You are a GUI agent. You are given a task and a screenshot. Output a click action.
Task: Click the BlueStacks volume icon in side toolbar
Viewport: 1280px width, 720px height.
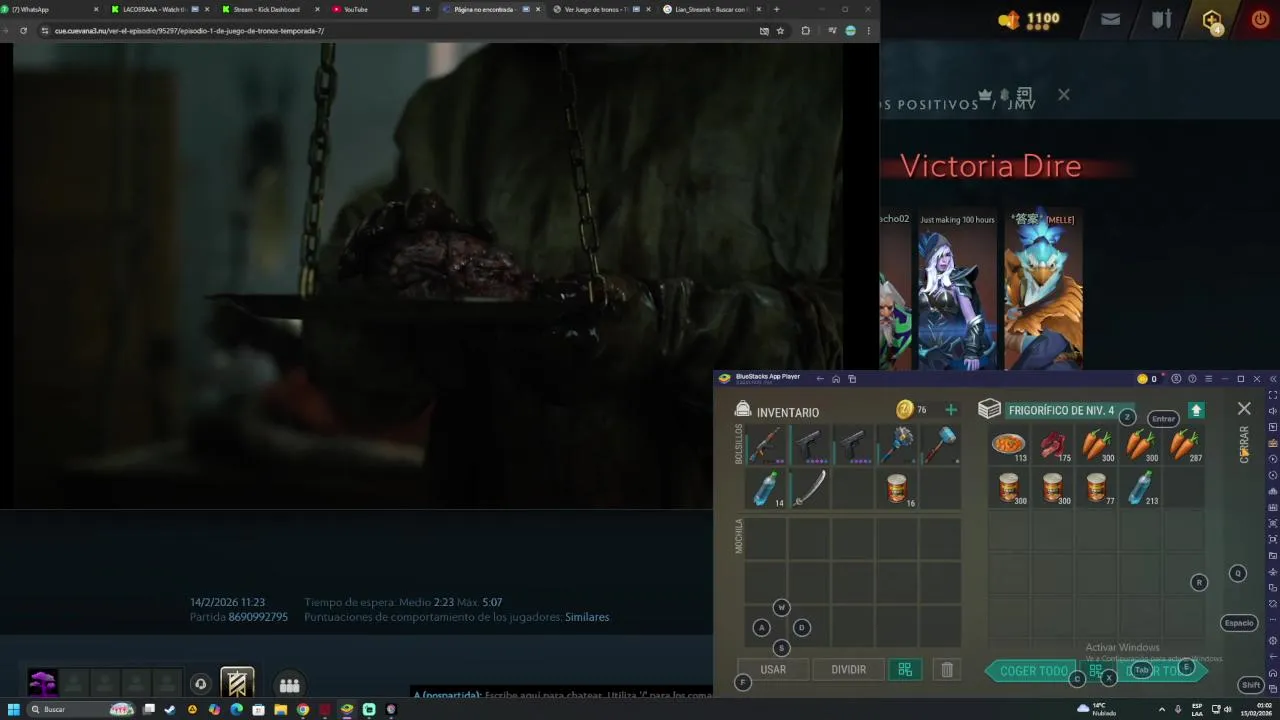[x=1272, y=411]
